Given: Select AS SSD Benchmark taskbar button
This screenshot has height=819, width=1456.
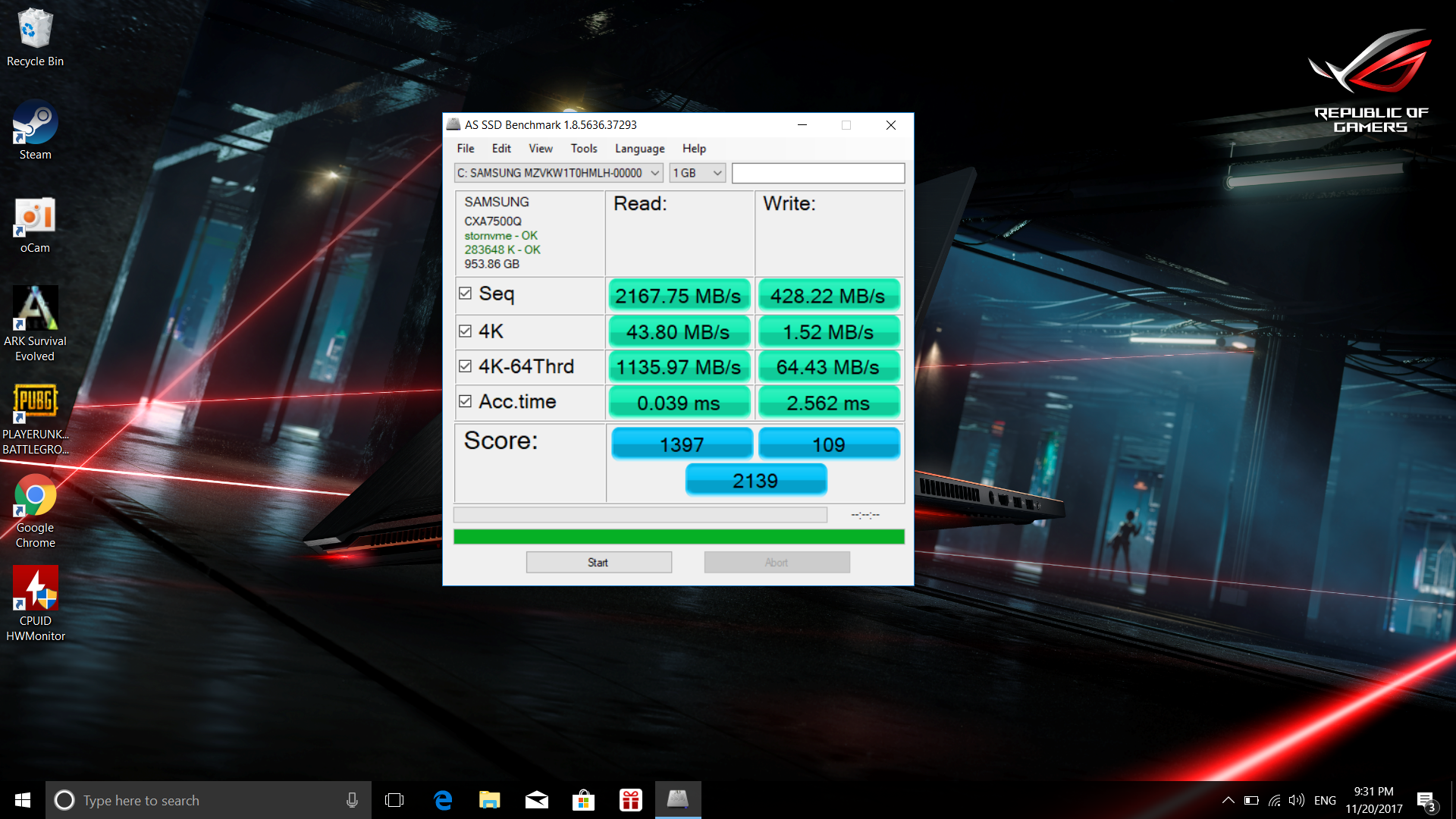Looking at the screenshot, I should point(678,800).
